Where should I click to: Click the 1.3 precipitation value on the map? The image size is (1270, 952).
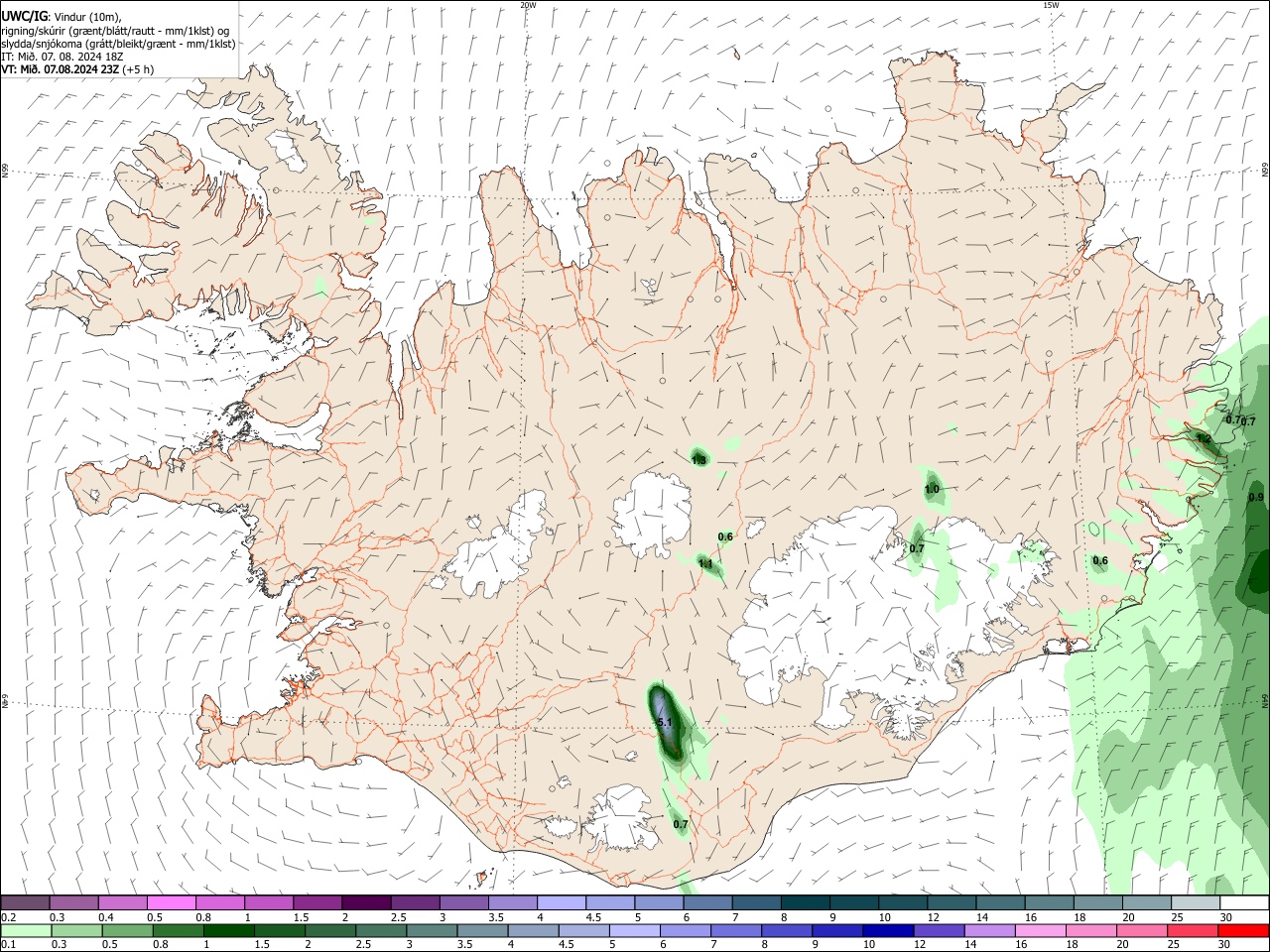click(698, 459)
